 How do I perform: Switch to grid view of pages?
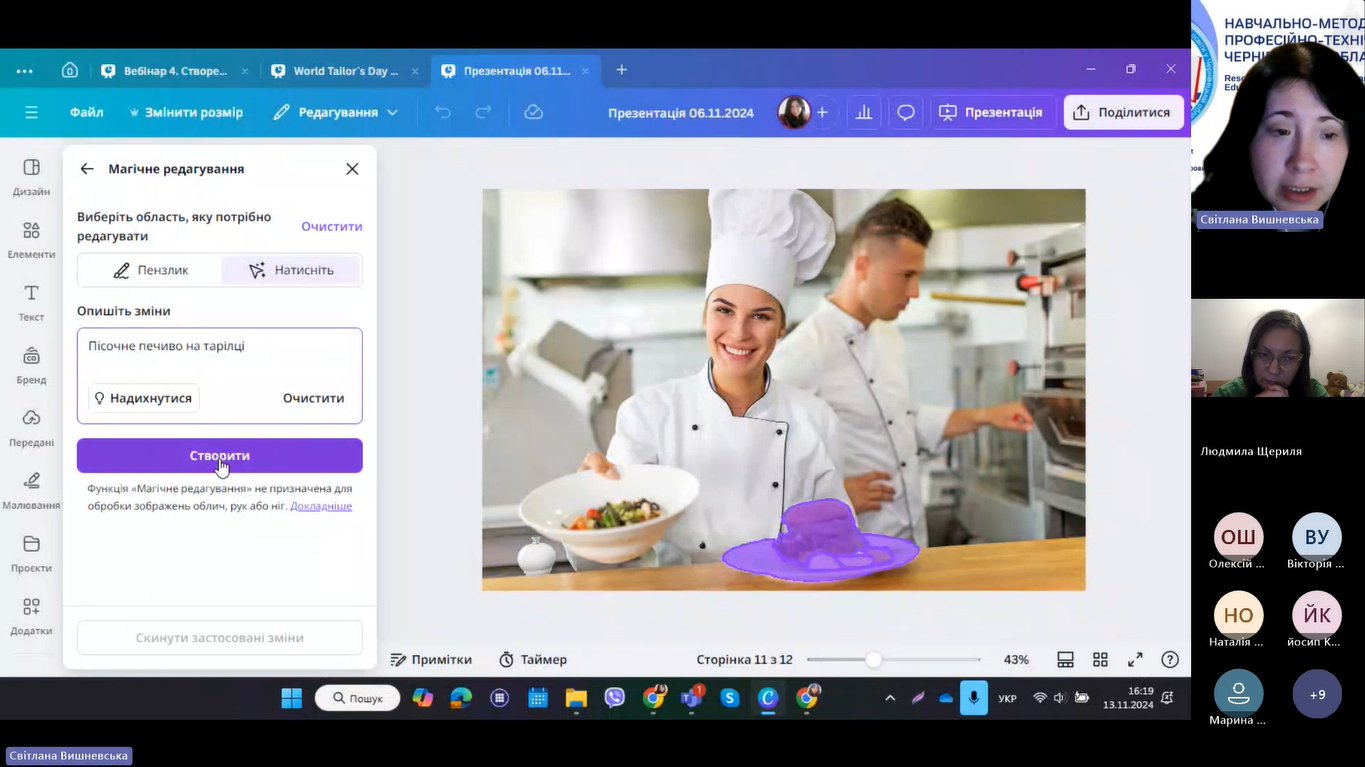click(x=1100, y=660)
